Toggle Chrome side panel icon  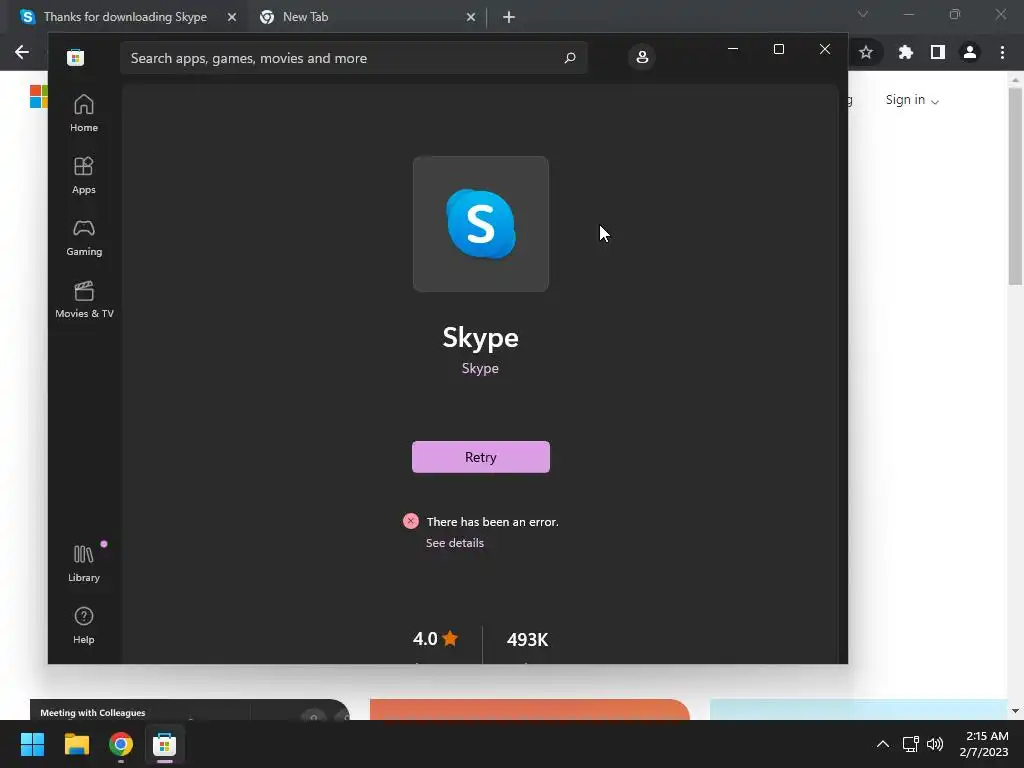(x=938, y=52)
